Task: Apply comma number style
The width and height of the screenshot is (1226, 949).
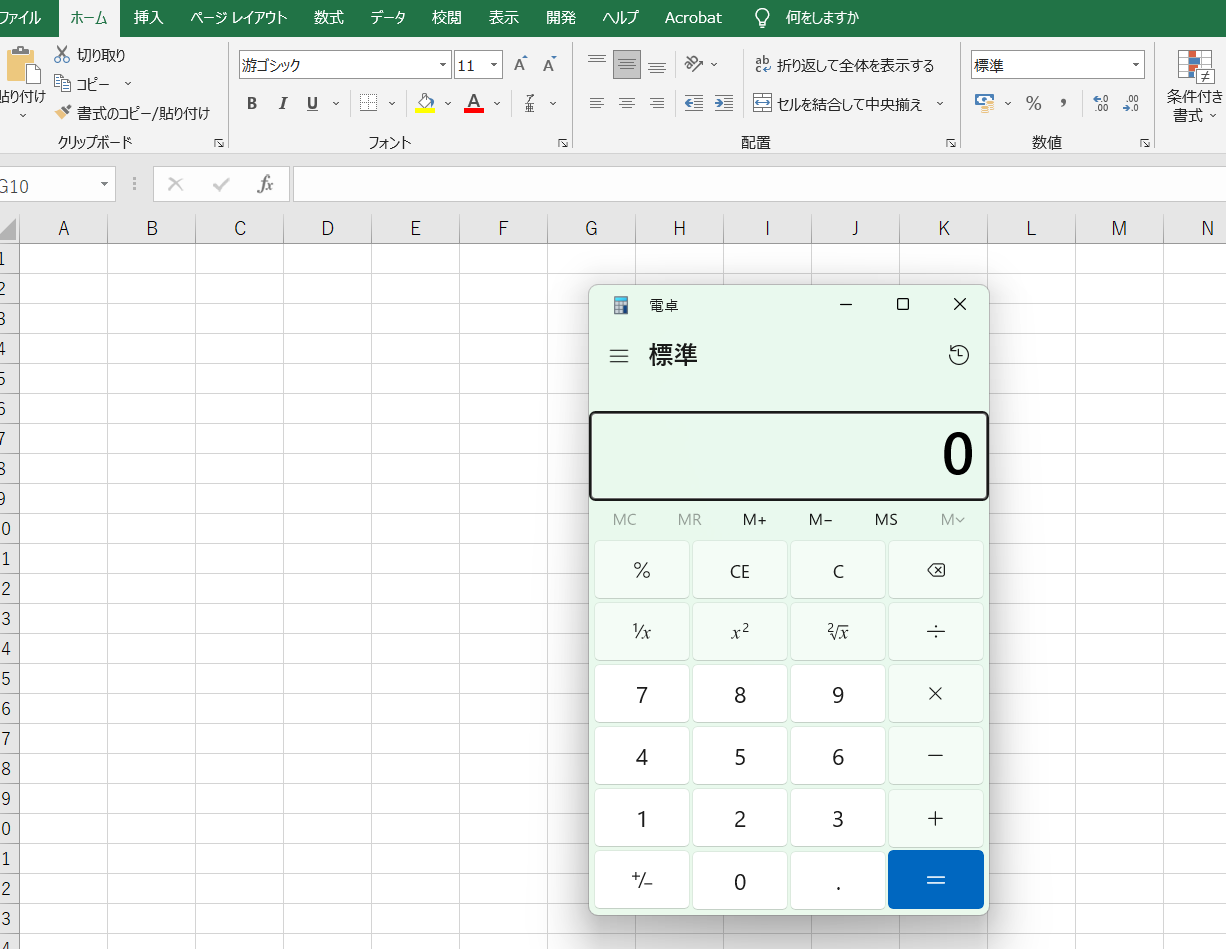Action: point(1063,103)
